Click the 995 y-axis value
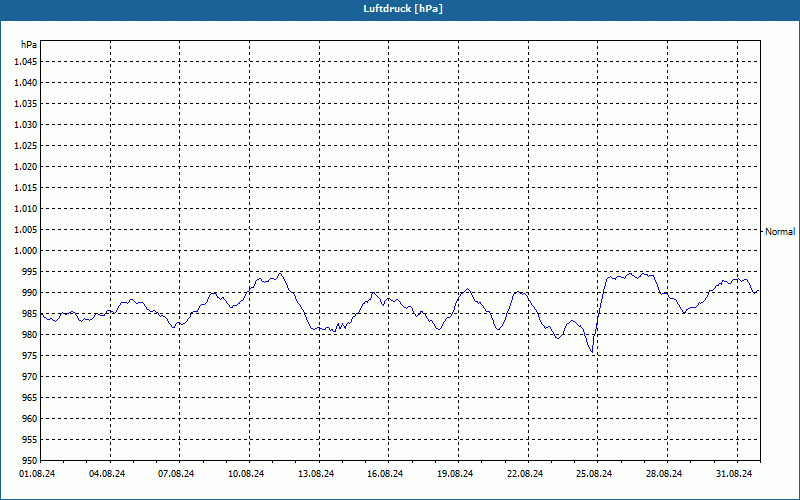800x500 pixels. [30, 271]
